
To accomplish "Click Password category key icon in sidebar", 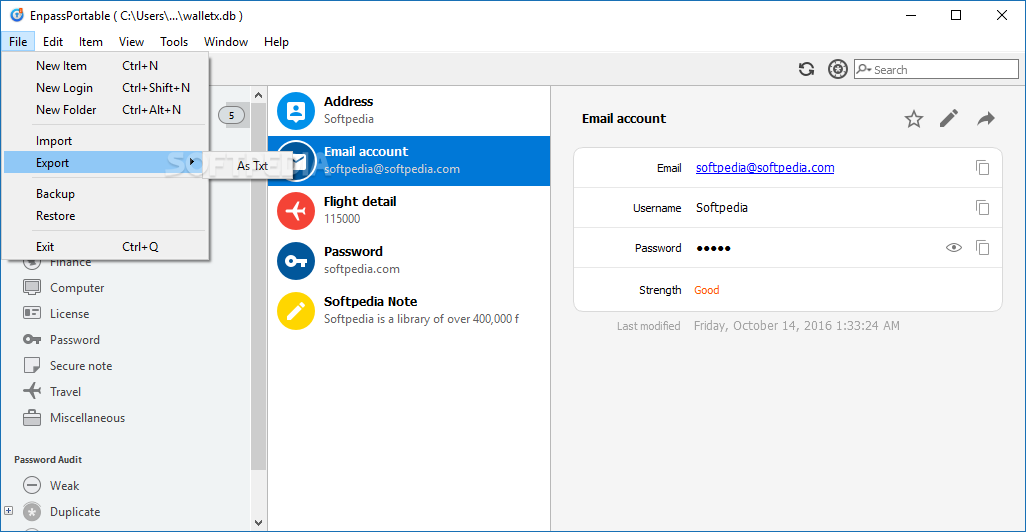I will tap(32, 339).
